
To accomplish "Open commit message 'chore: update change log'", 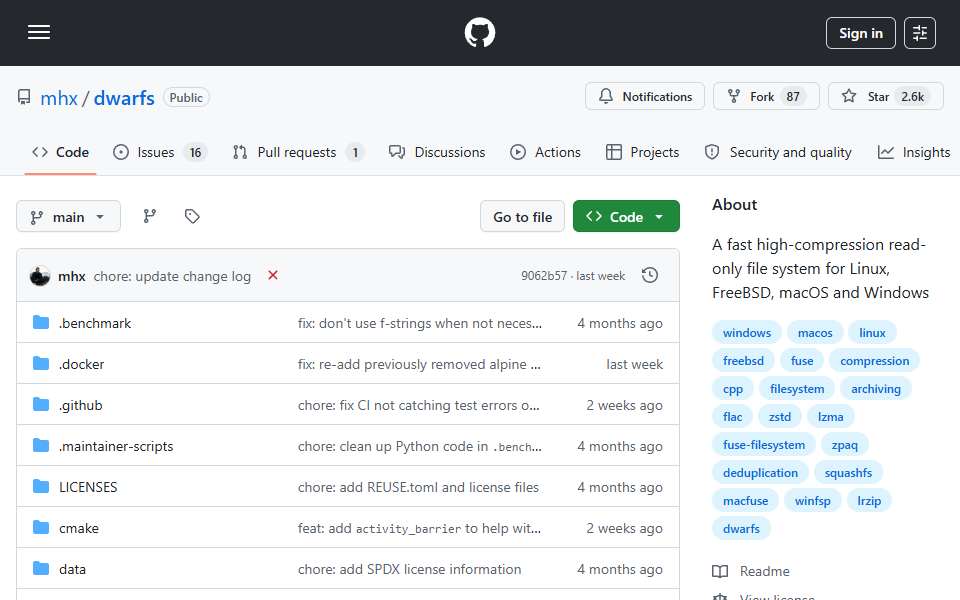I will pos(172,276).
